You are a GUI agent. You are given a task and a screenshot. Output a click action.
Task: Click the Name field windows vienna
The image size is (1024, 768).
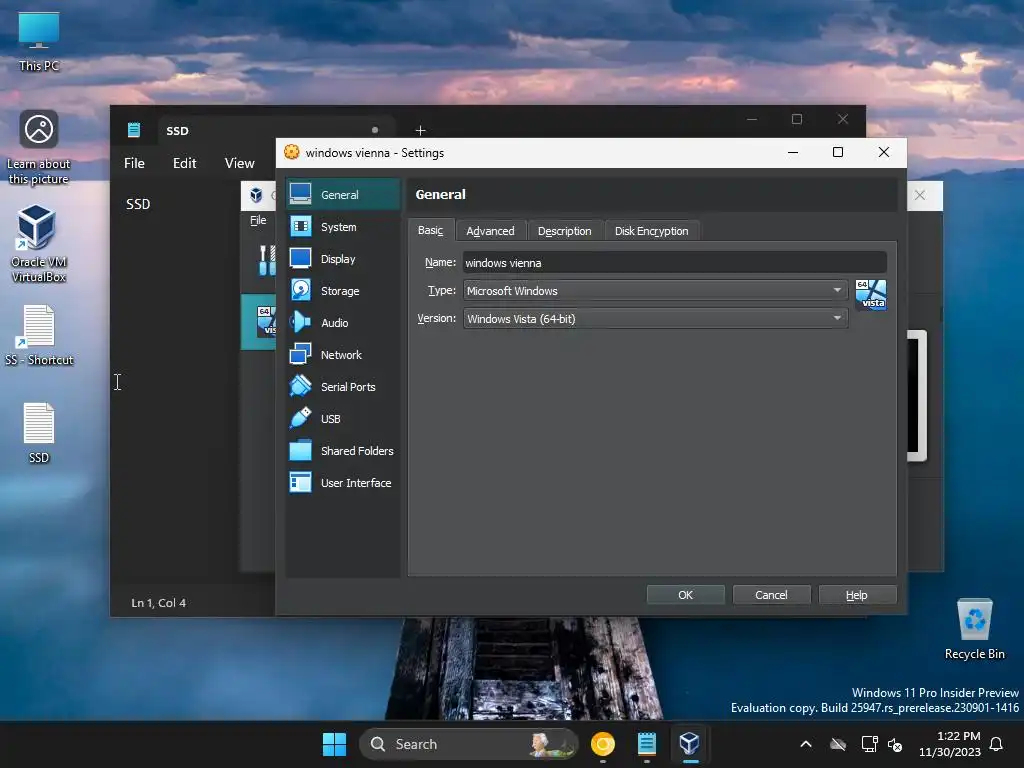point(675,263)
